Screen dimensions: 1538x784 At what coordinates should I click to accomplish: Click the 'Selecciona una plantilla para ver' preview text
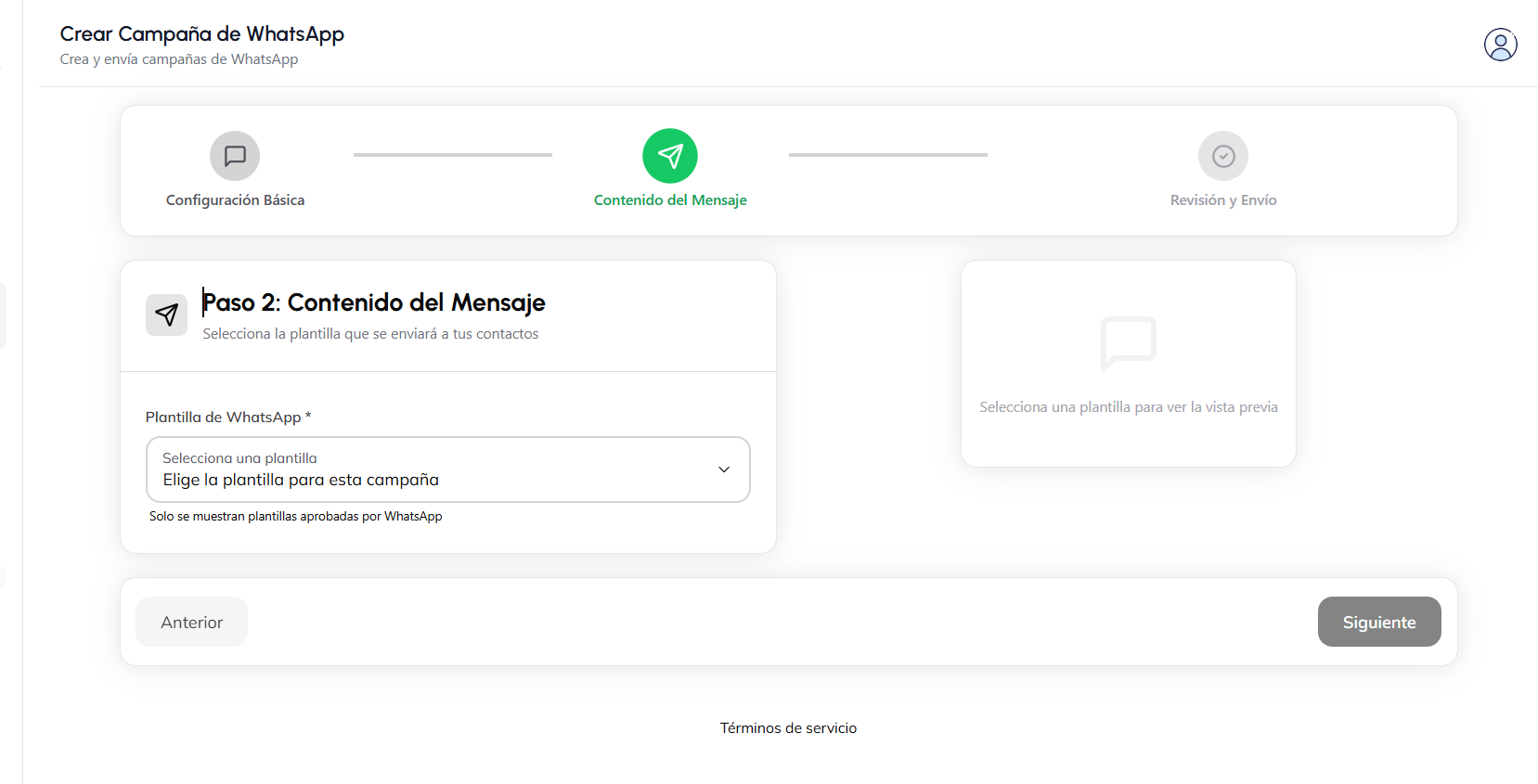pyautogui.click(x=1128, y=407)
